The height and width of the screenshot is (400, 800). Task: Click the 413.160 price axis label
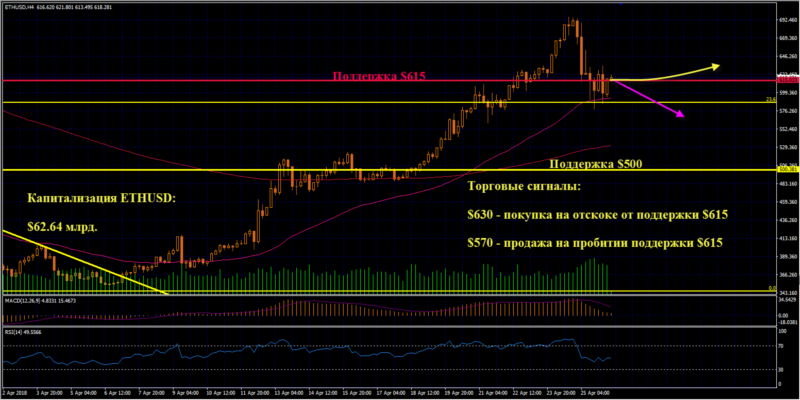[787, 238]
